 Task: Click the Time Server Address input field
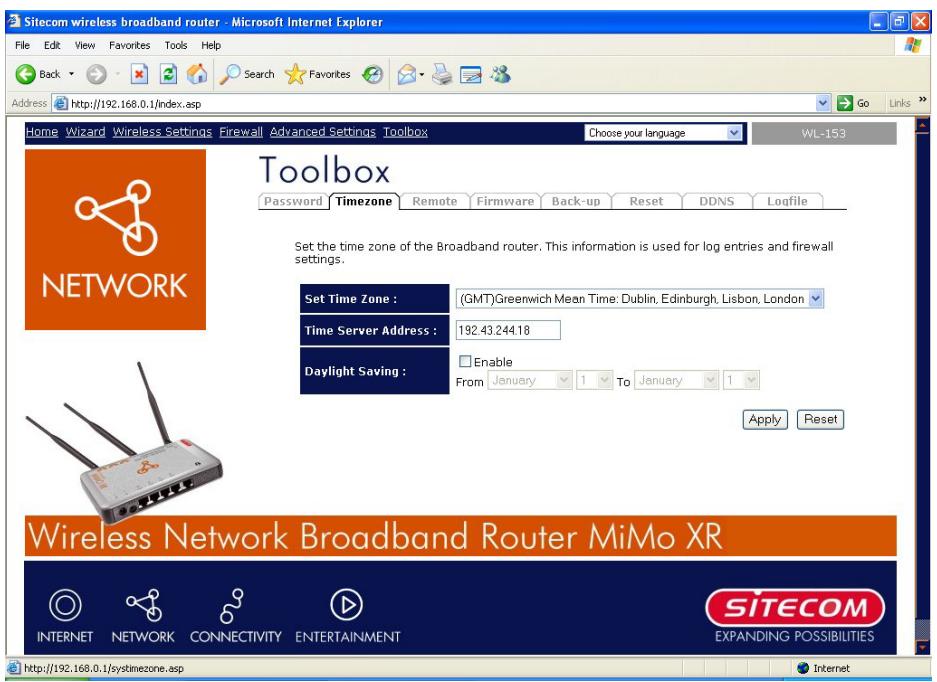pyautogui.click(x=508, y=330)
